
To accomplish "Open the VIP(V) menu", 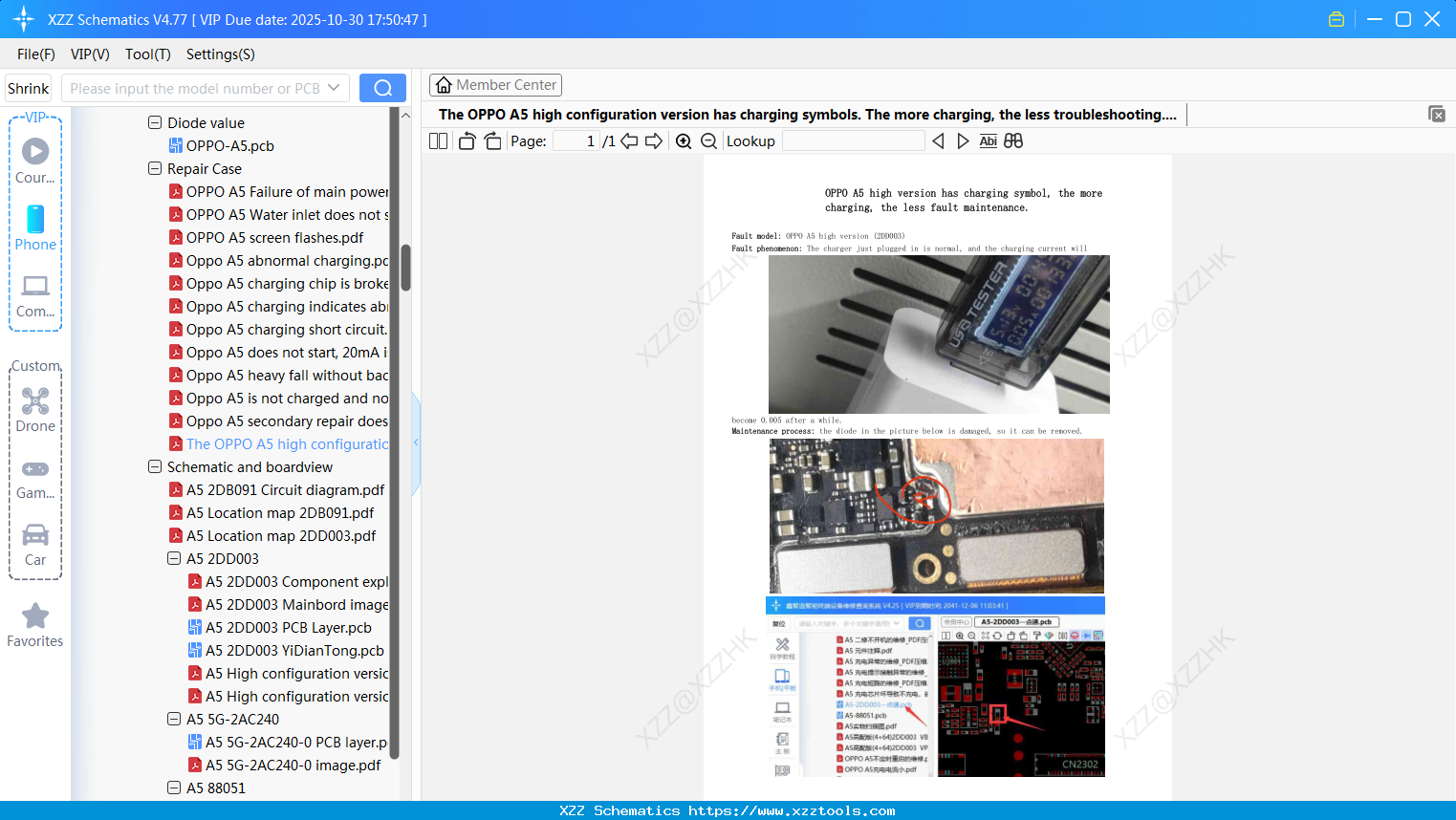I will pos(90,54).
